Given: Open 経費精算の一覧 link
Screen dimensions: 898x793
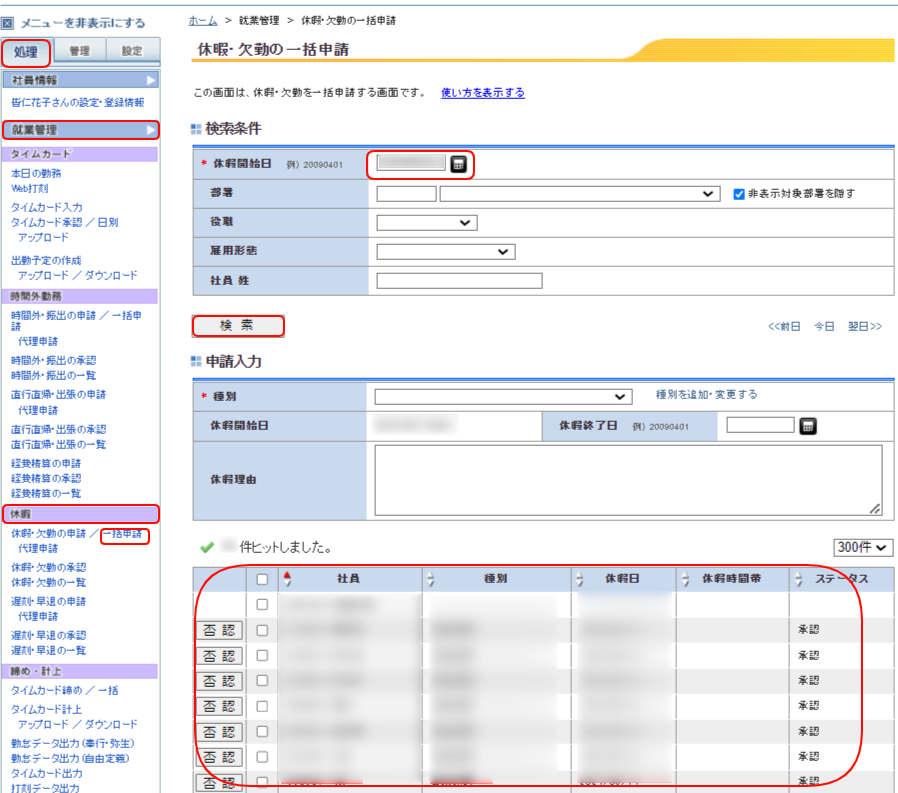Looking at the screenshot, I should 46,494.
